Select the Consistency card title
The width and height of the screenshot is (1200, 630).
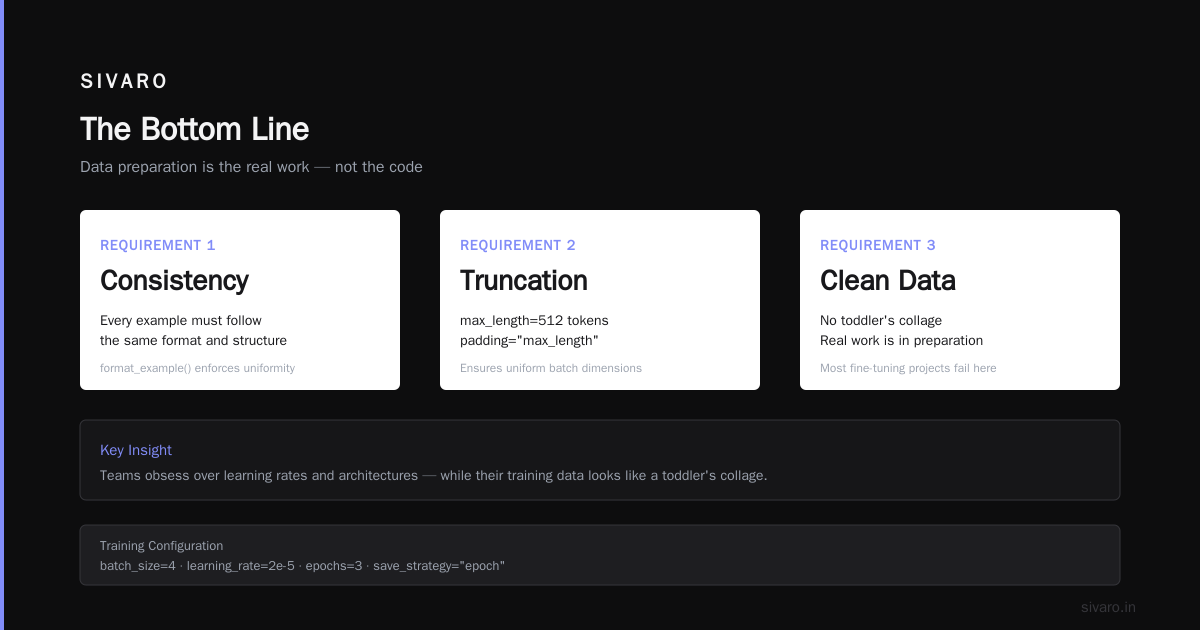coord(174,281)
